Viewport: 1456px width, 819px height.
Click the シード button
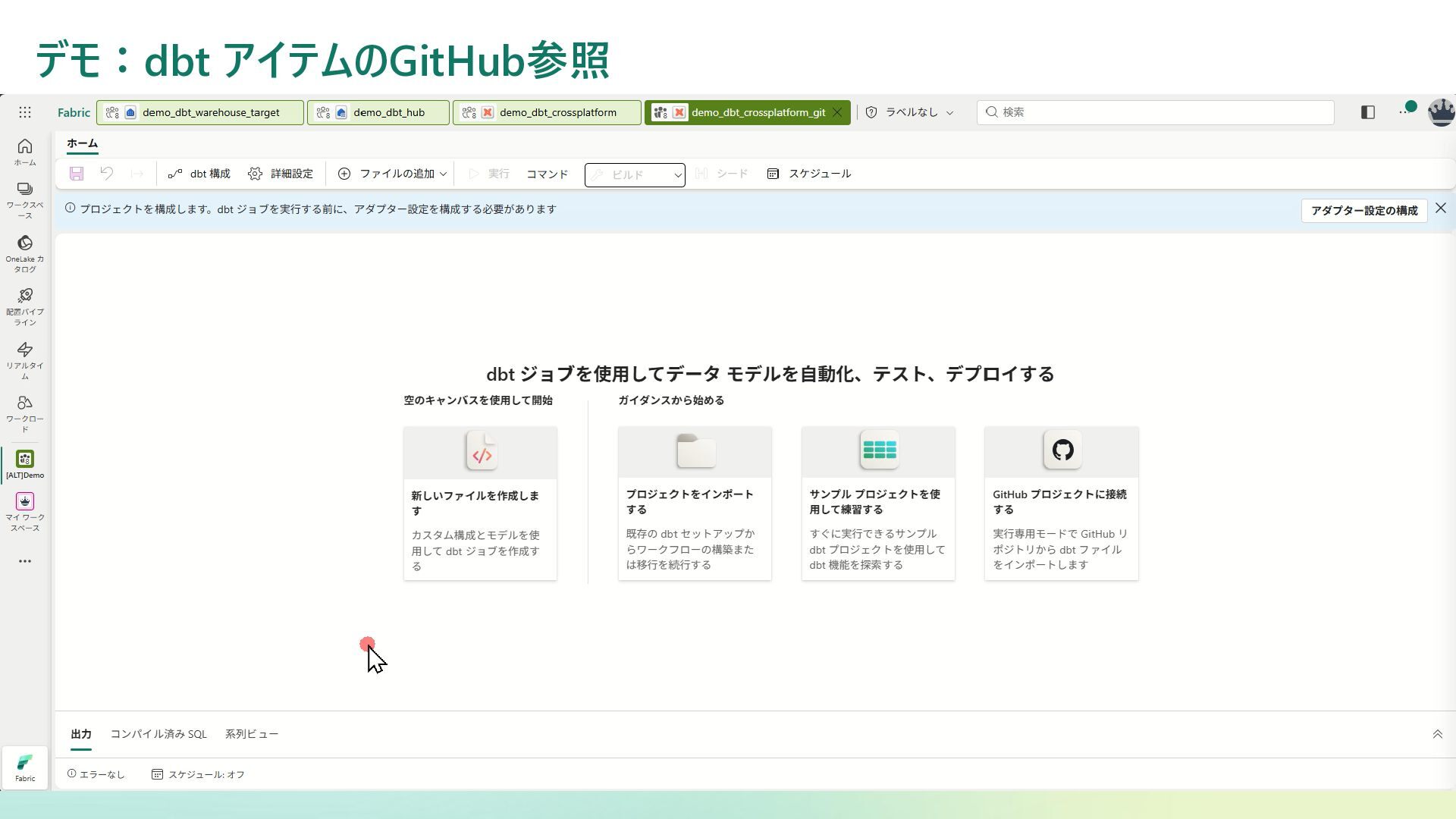tap(721, 174)
